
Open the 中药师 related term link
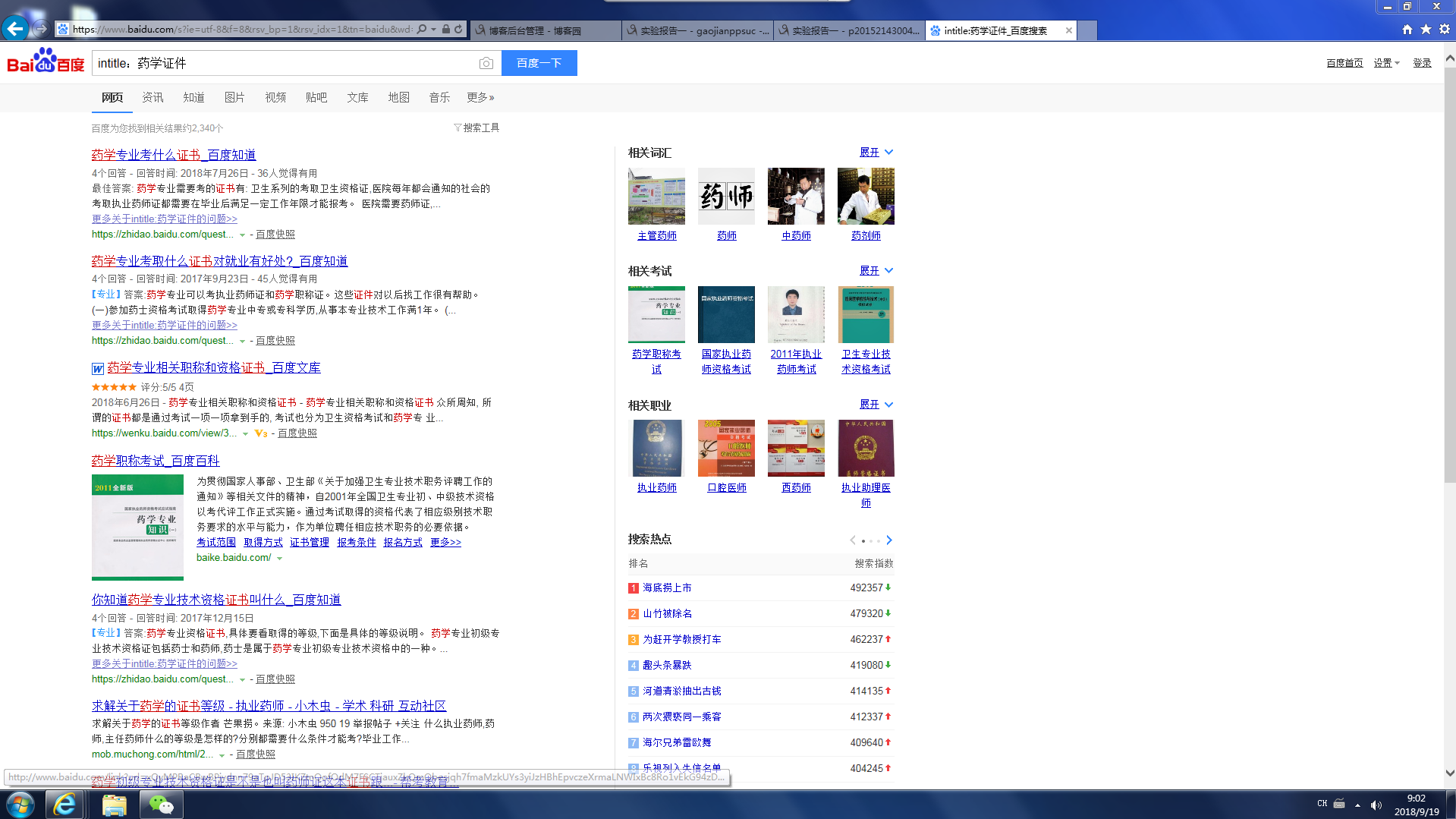(796, 236)
